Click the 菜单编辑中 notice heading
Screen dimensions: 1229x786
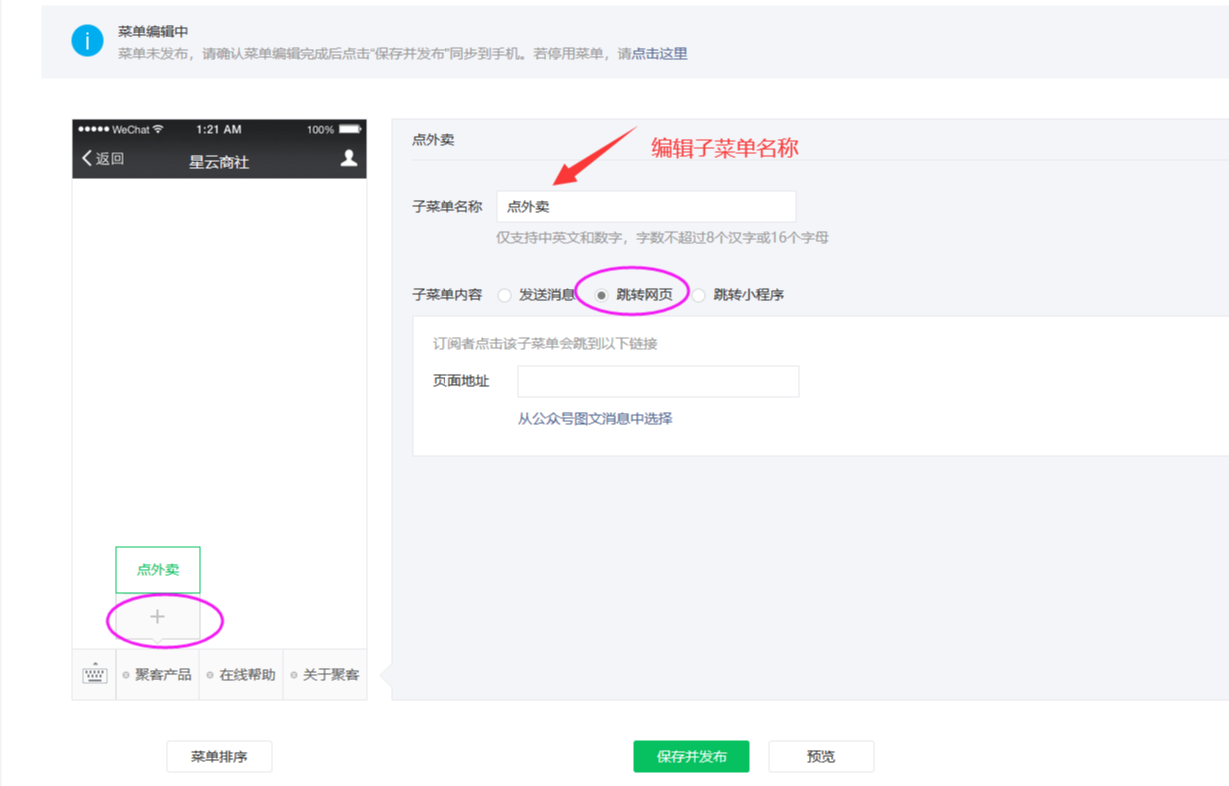[153, 32]
